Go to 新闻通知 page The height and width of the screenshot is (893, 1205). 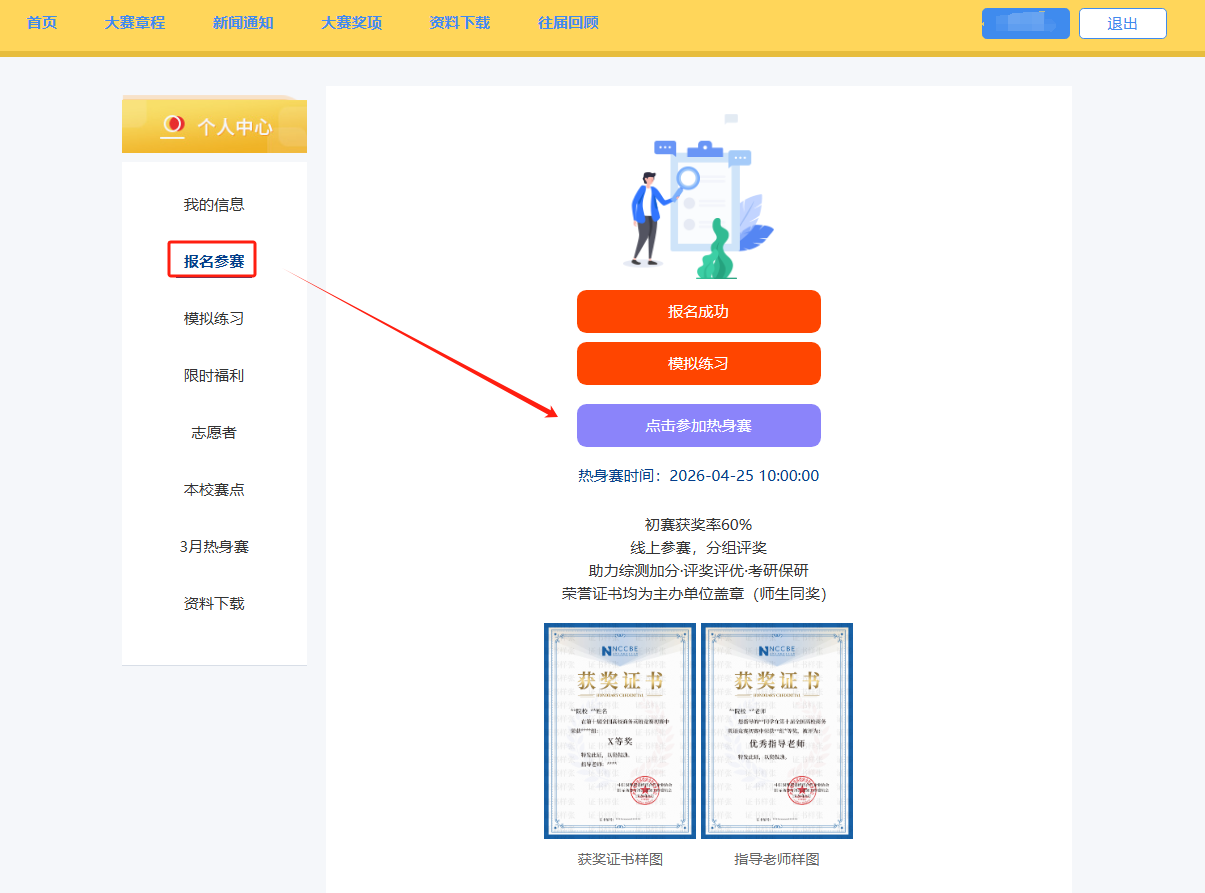click(x=243, y=23)
